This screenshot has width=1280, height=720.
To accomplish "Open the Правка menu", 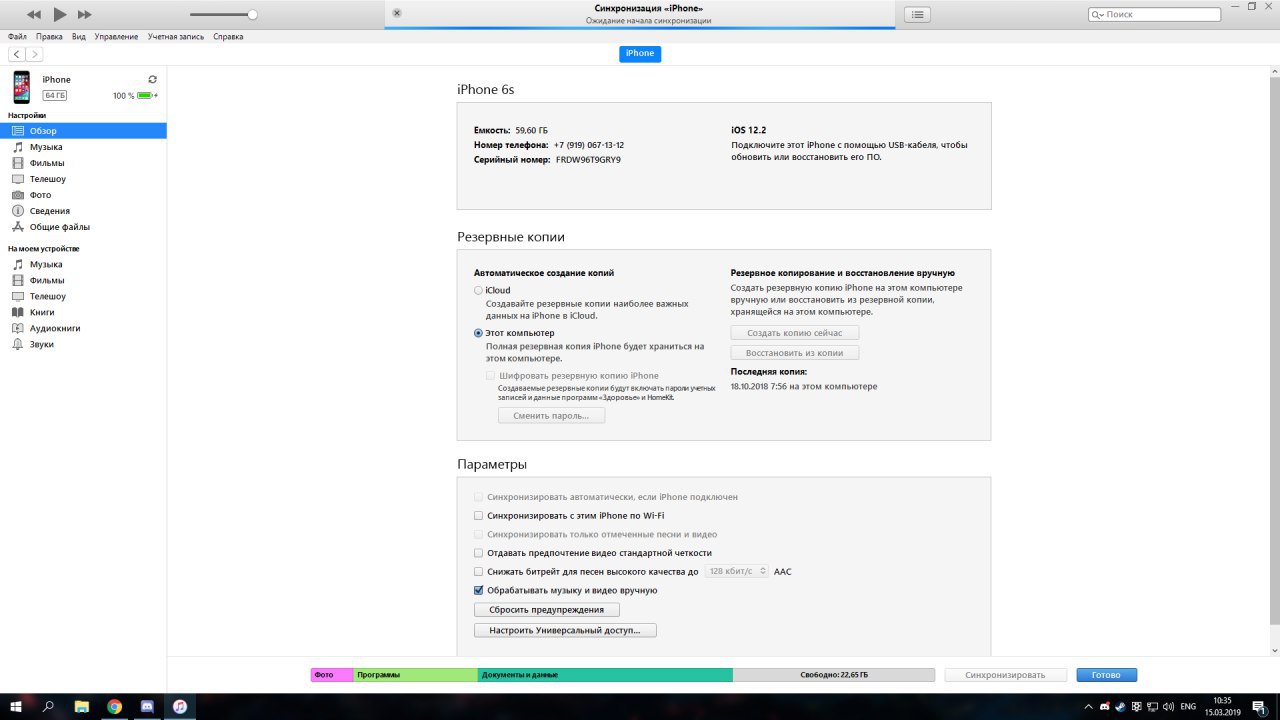I will pos(49,37).
